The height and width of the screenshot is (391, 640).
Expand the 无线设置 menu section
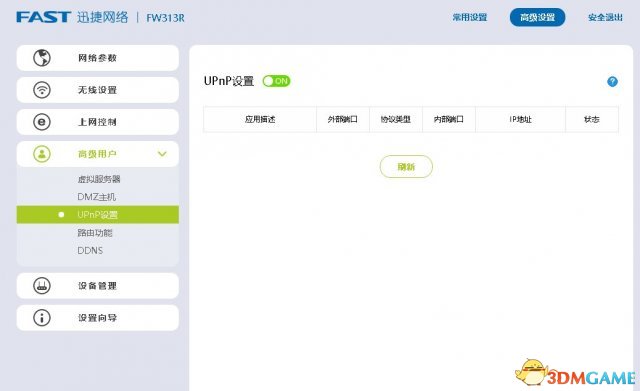[x=98, y=90]
